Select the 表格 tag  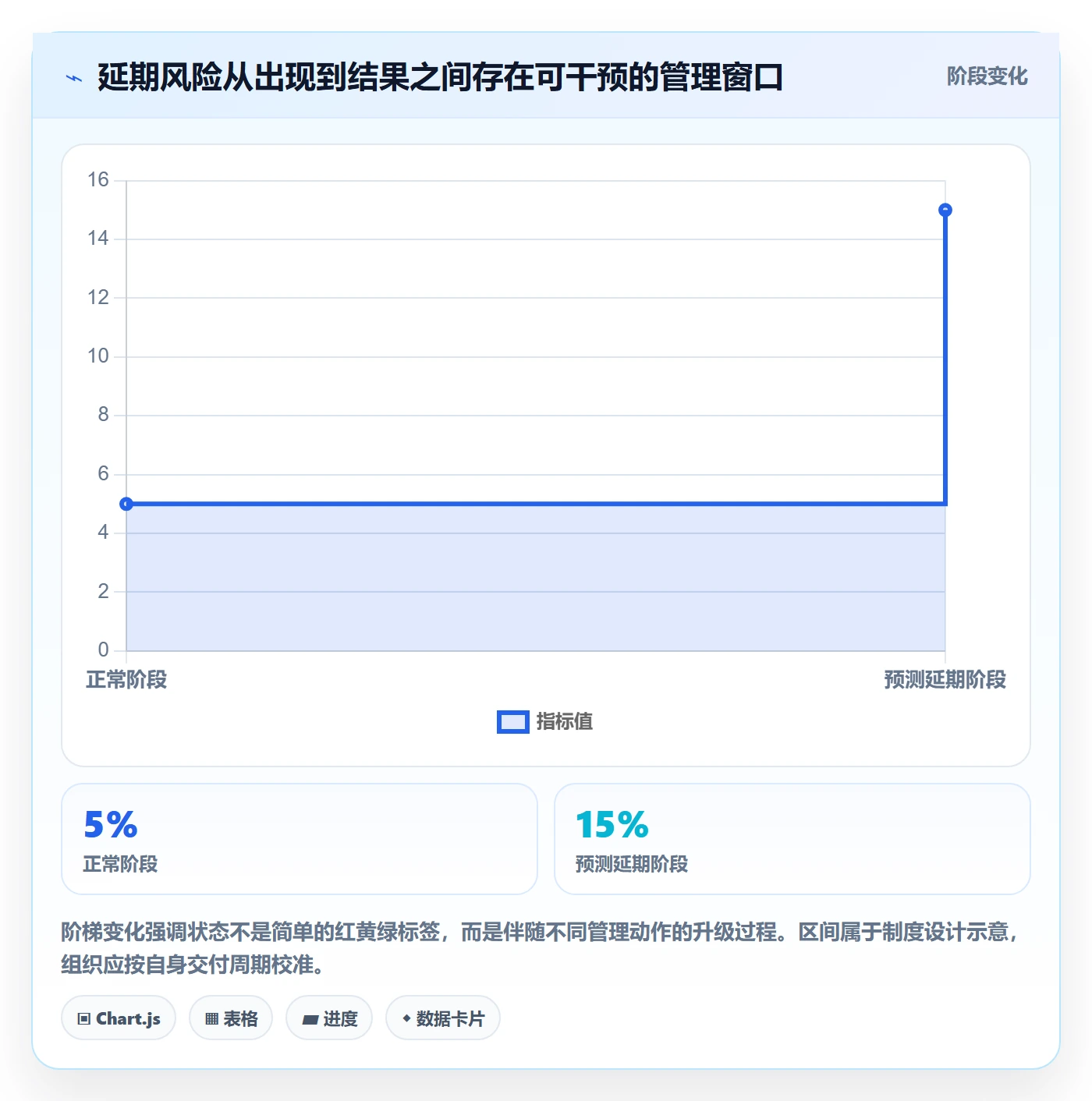(x=231, y=1018)
